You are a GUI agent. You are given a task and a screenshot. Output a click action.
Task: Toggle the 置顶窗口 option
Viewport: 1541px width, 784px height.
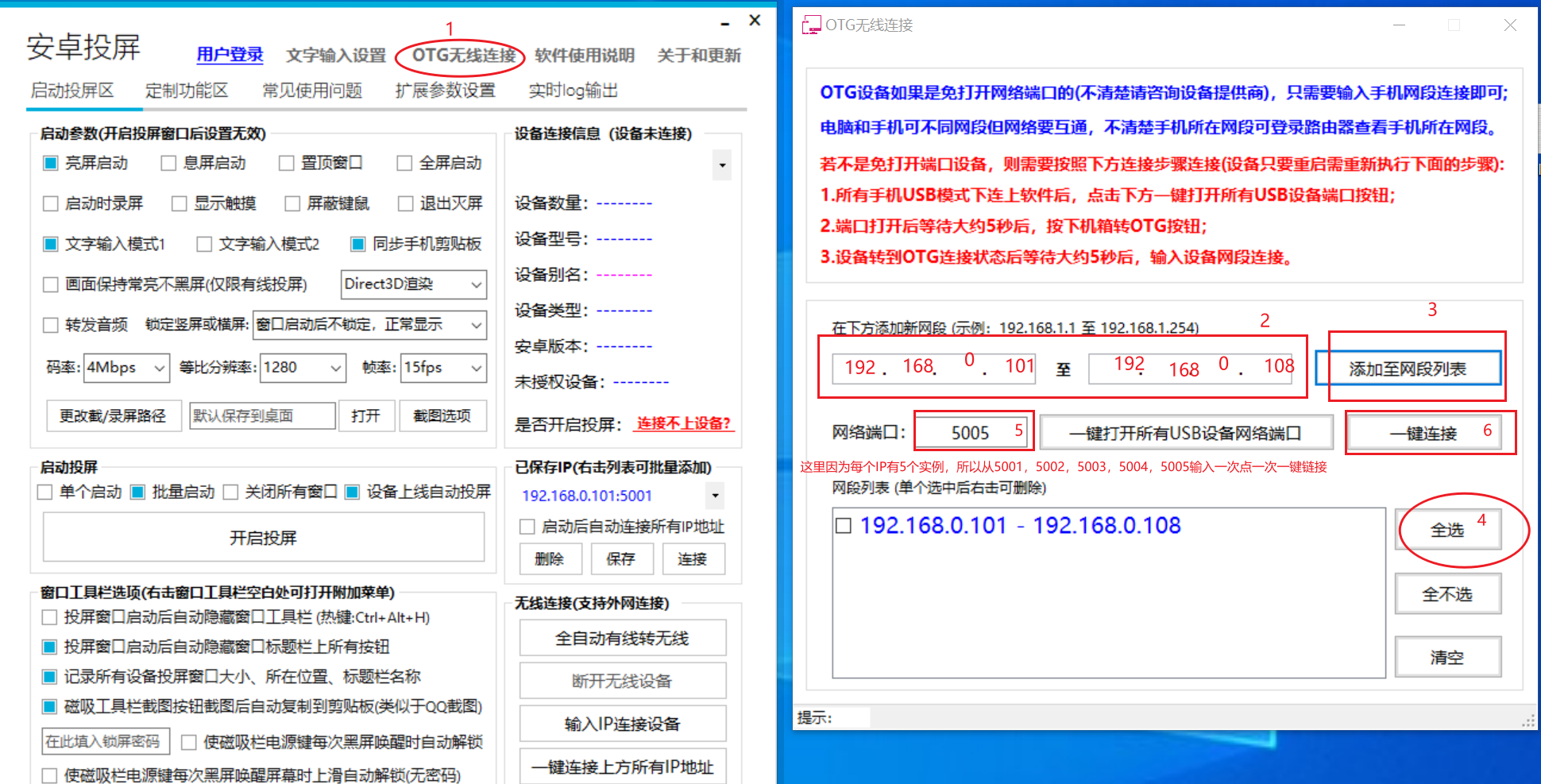[287, 163]
